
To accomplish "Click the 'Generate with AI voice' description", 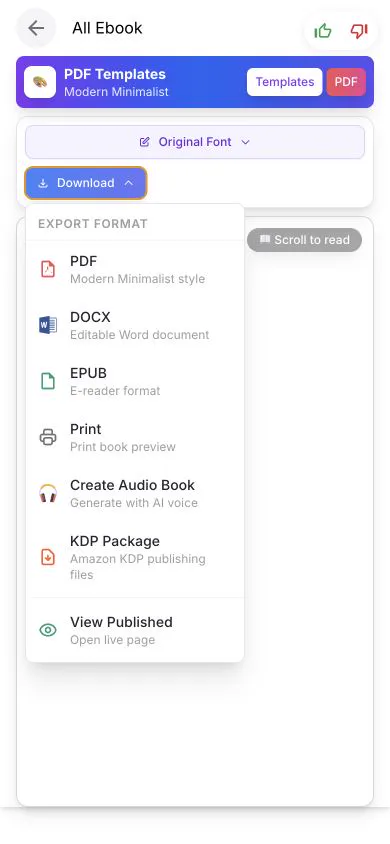I will pos(134,503).
